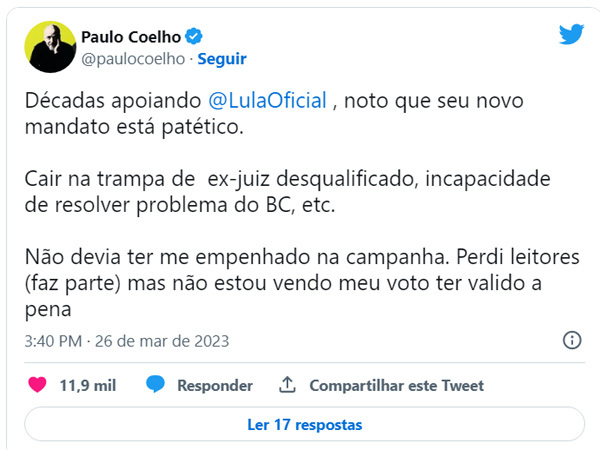The width and height of the screenshot is (600, 450).
Task: Click the date '26 de mar de 2023'
Action: pyautogui.click(x=162, y=341)
